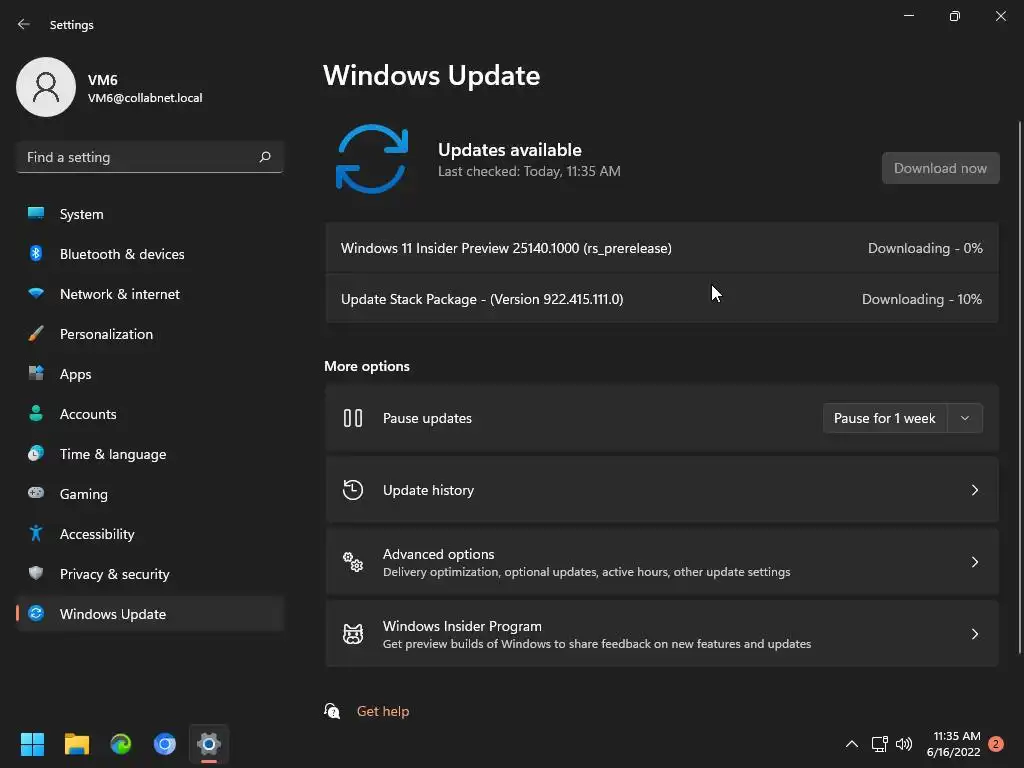Open the blue circular app on taskbar

(165, 744)
